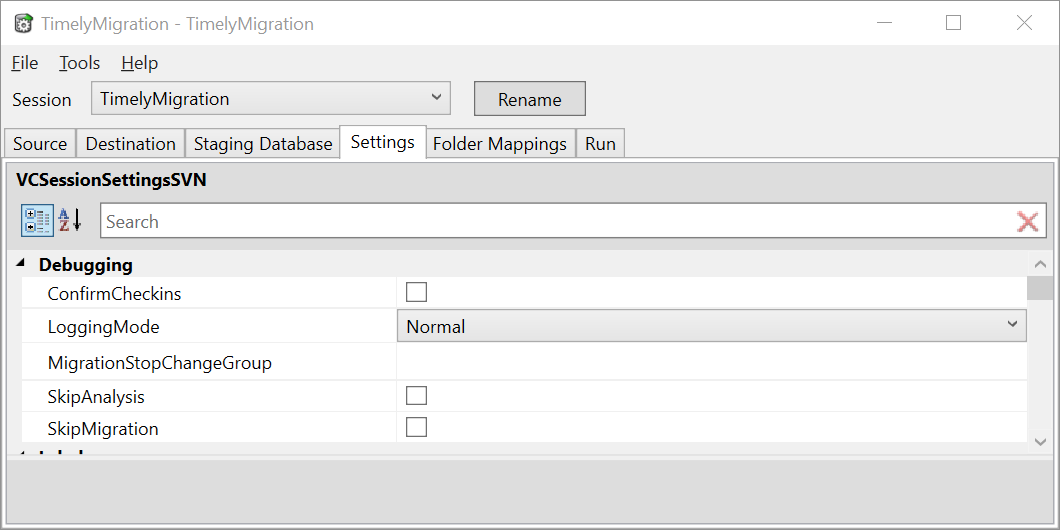The image size is (1060, 530).
Task: Click into the Search field
Action: (556, 221)
